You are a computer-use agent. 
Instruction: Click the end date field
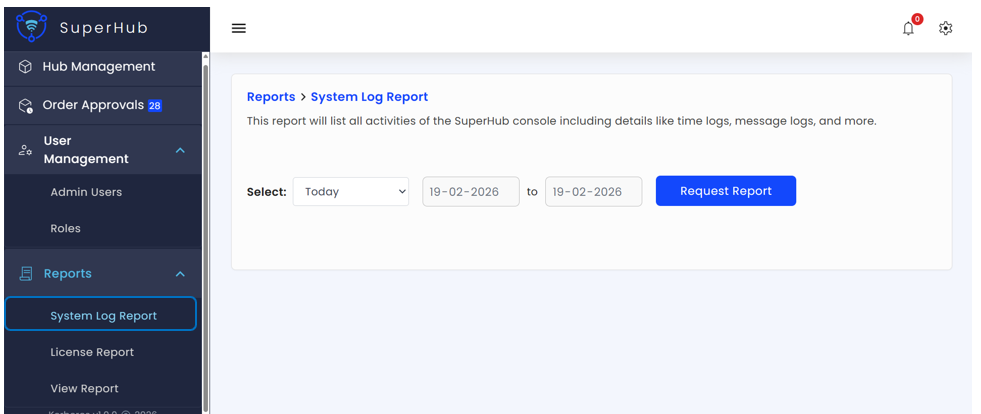[593, 191]
